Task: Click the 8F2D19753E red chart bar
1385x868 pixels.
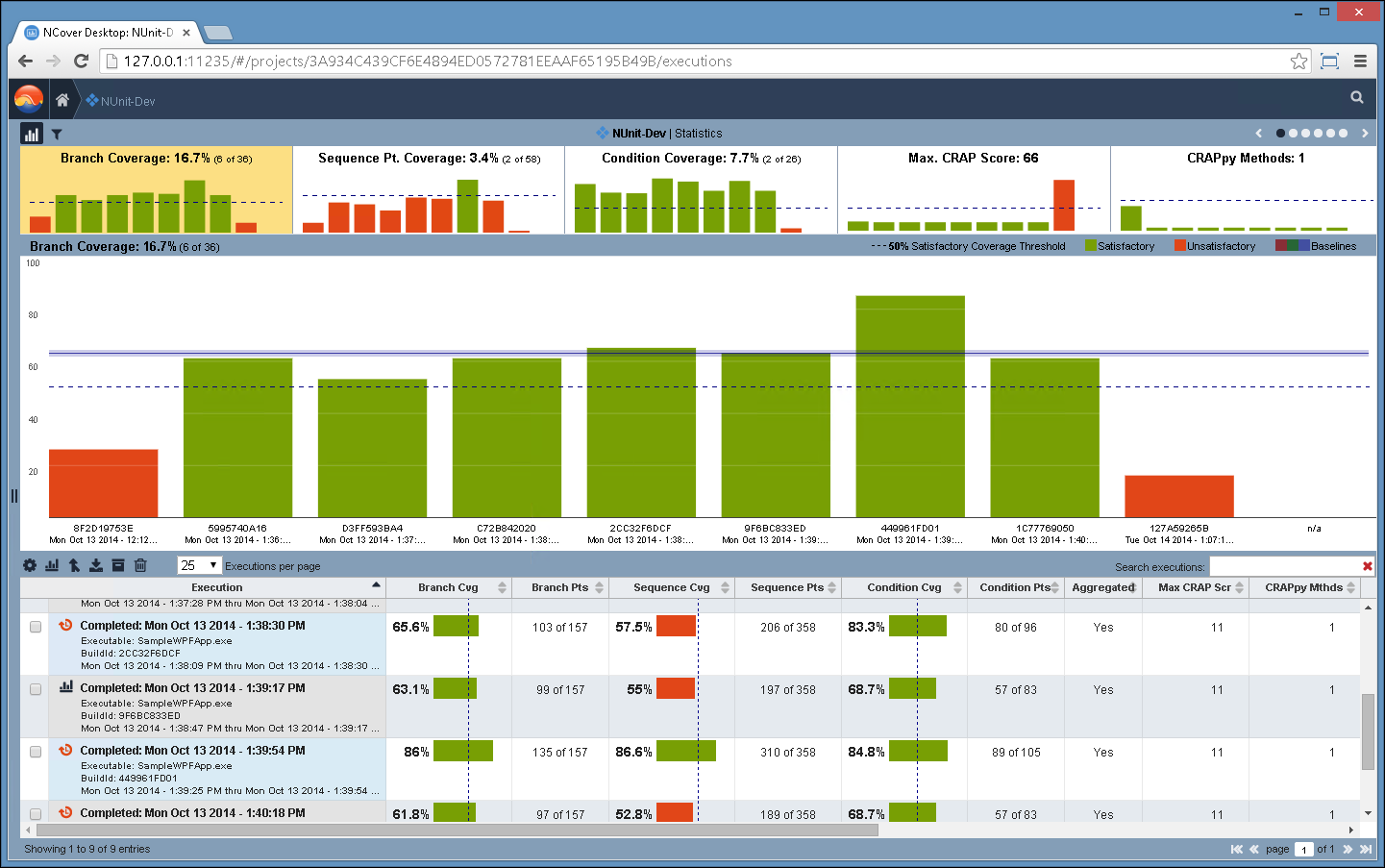Action: (104, 484)
